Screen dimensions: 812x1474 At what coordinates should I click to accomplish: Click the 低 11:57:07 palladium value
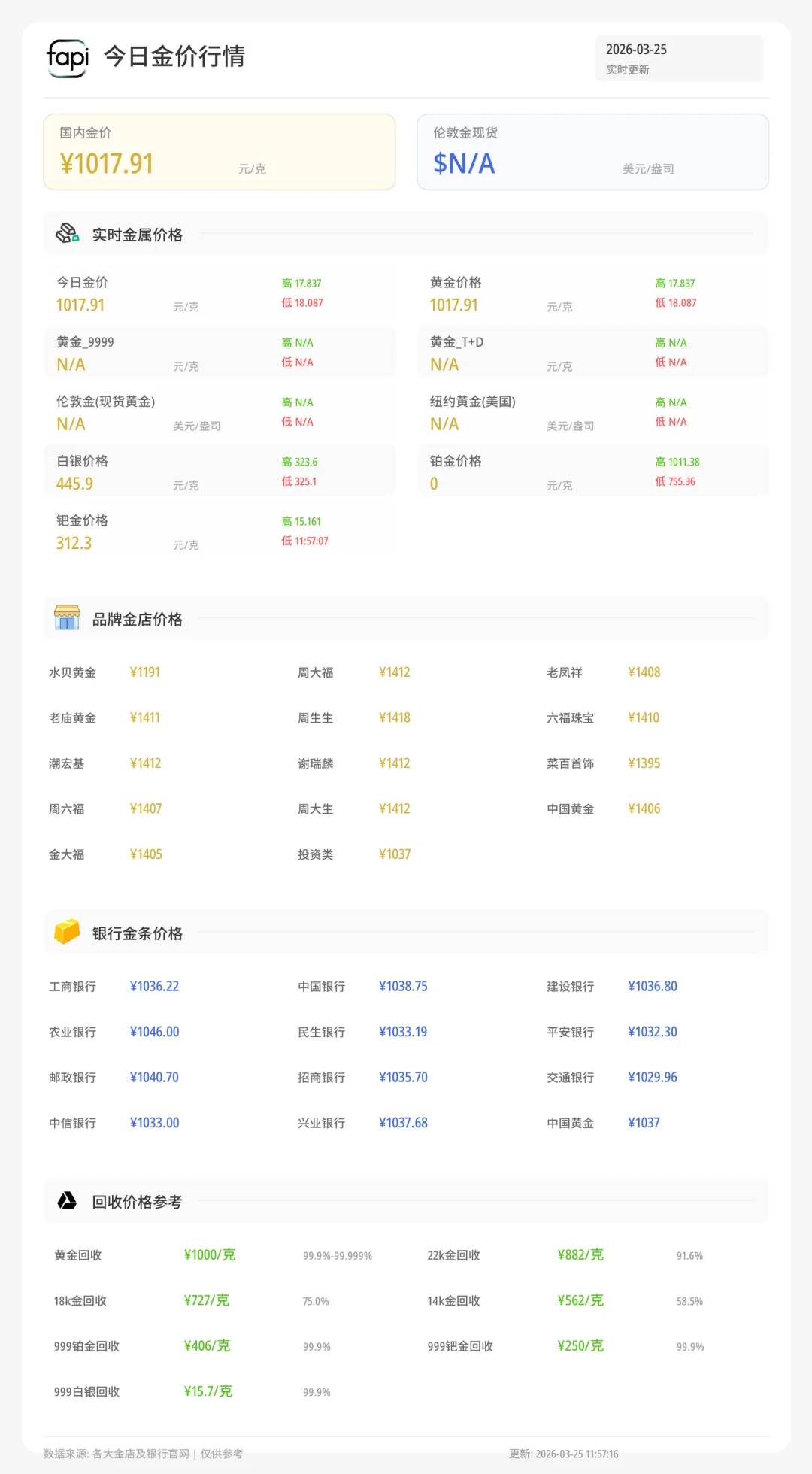[305, 541]
